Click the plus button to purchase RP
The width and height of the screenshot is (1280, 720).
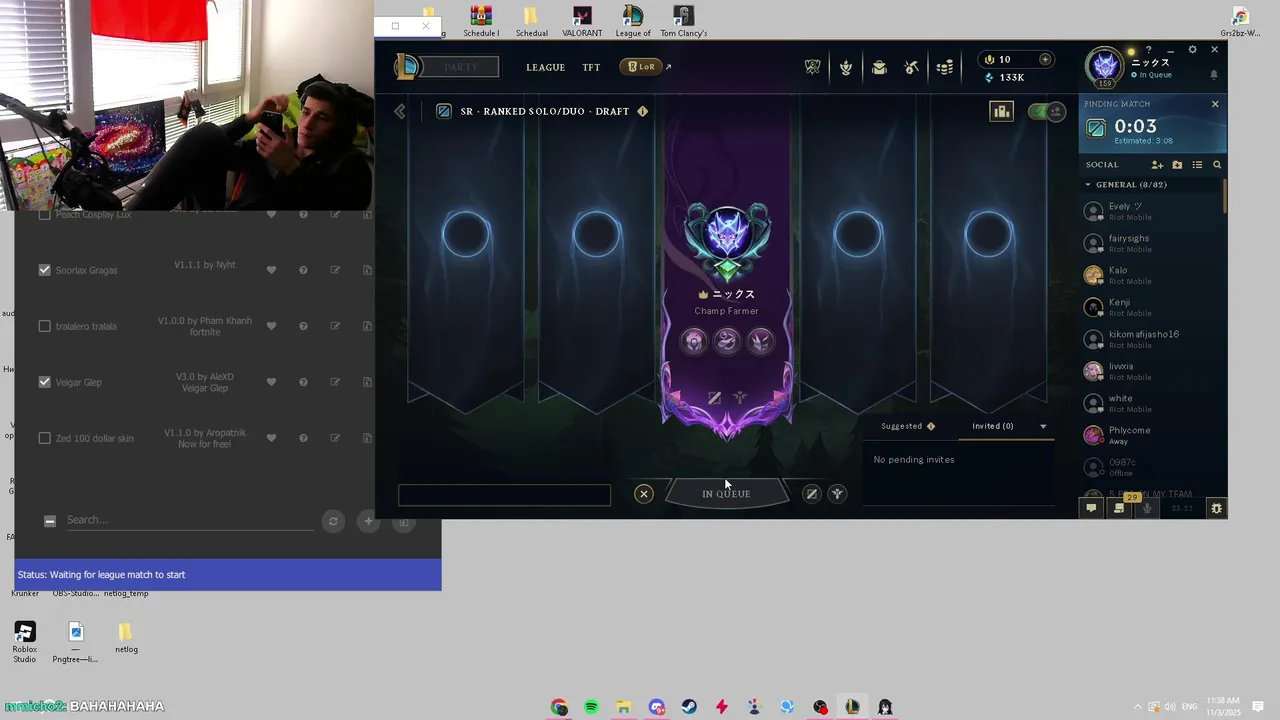(1045, 59)
